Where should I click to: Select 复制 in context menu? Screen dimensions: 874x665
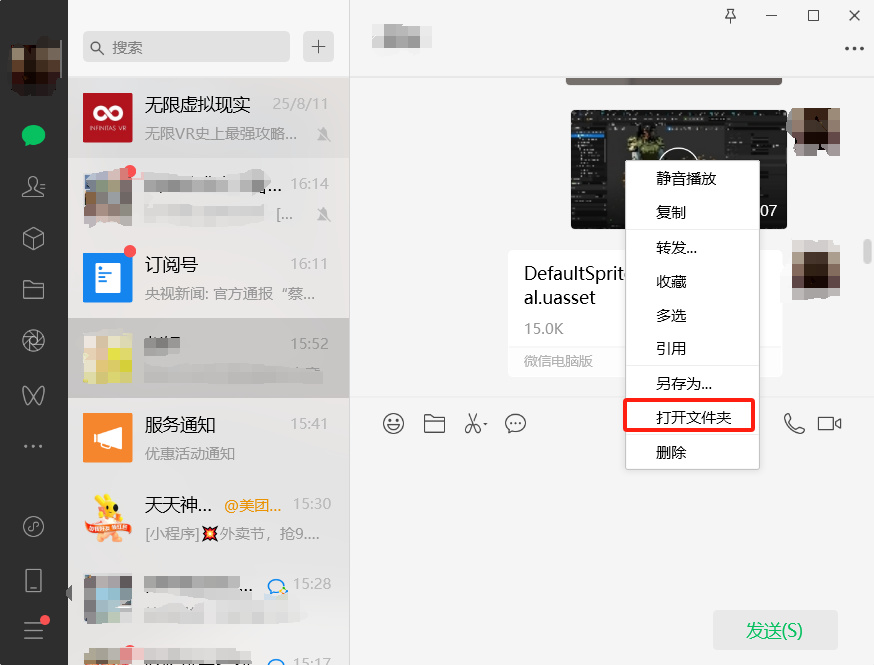692,212
